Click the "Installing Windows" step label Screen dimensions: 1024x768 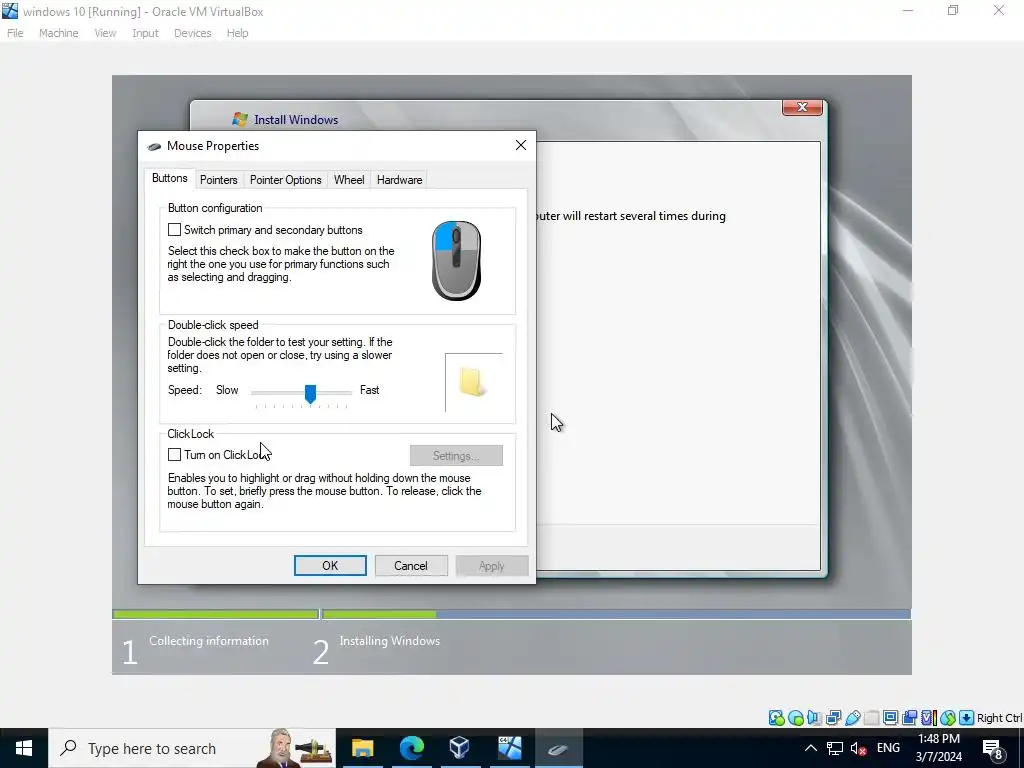pyautogui.click(x=389, y=641)
